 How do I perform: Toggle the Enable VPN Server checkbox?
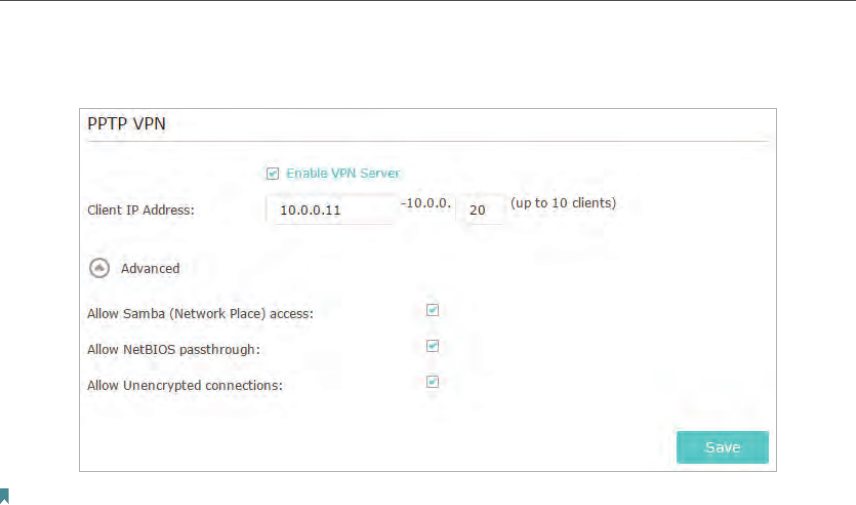click(272, 173)
